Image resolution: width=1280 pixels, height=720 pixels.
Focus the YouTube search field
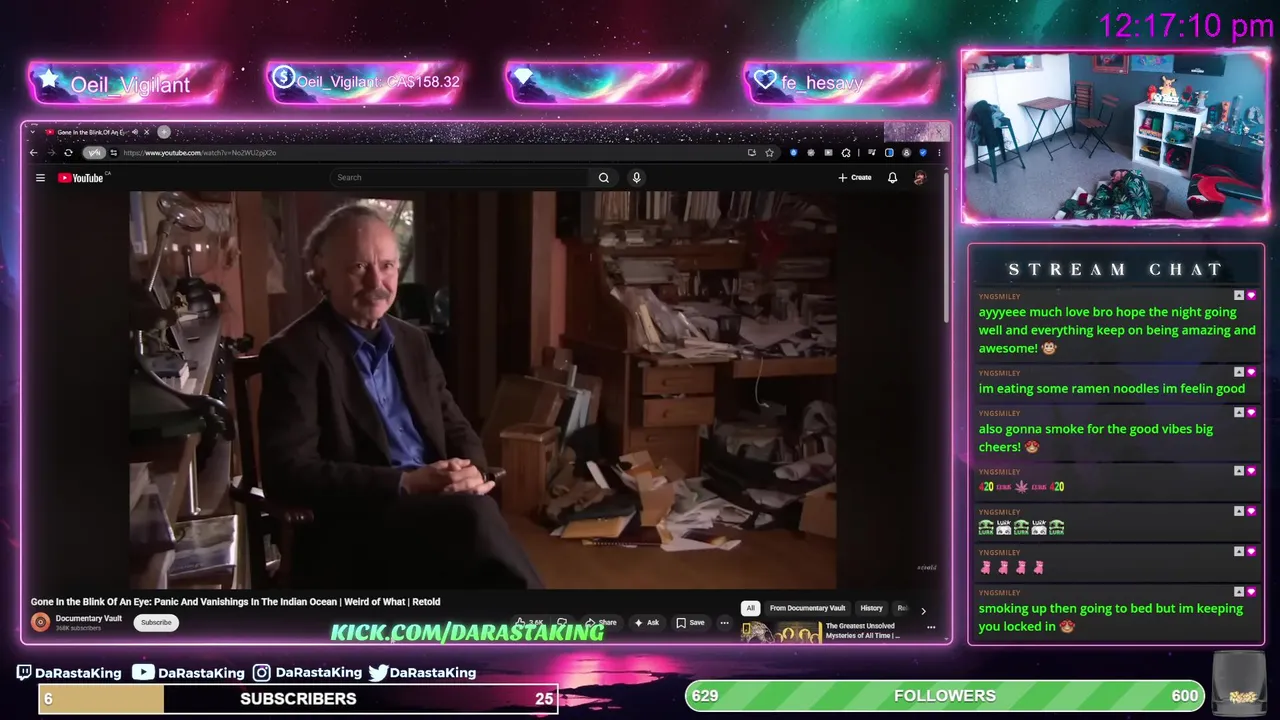click(x=461, y=177)
